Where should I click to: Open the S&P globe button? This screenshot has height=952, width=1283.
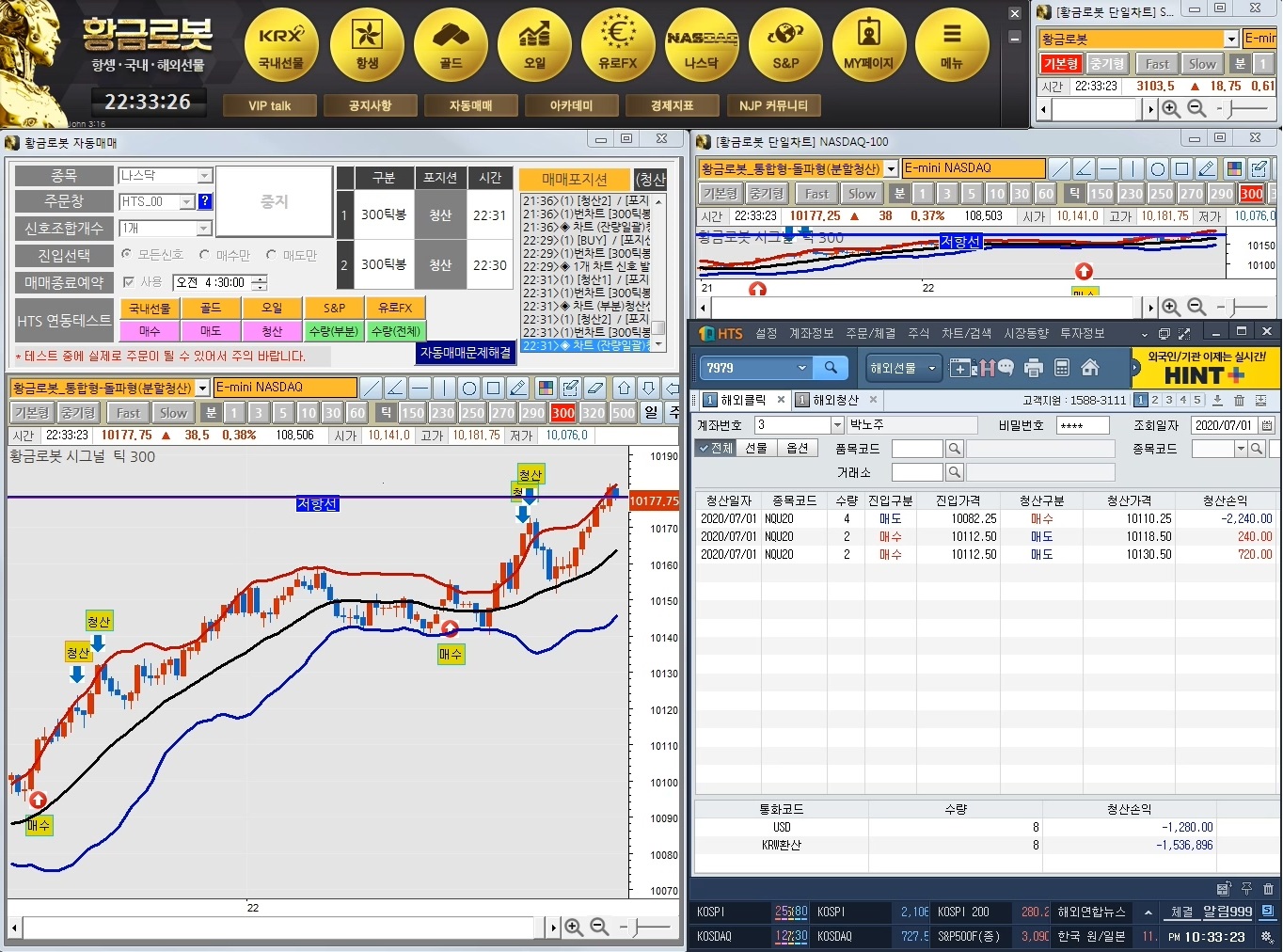click(x=785, y=45)
